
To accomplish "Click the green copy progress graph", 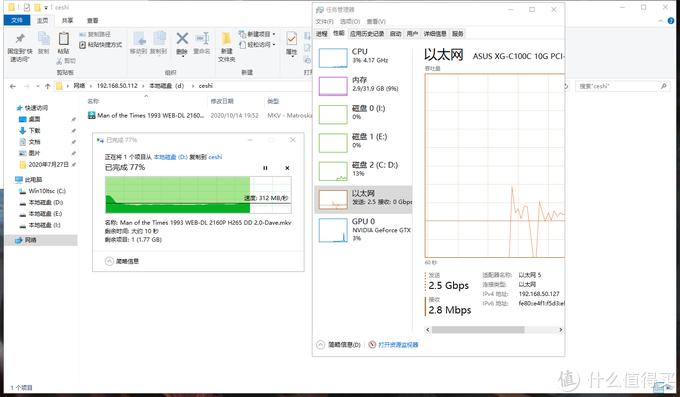I will tap(198, 195).
